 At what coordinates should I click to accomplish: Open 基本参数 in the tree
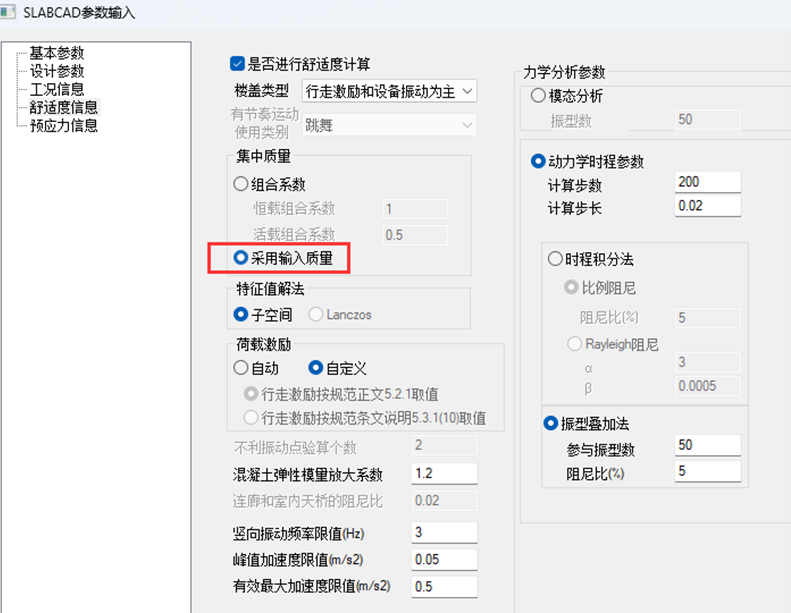(56, 53)
